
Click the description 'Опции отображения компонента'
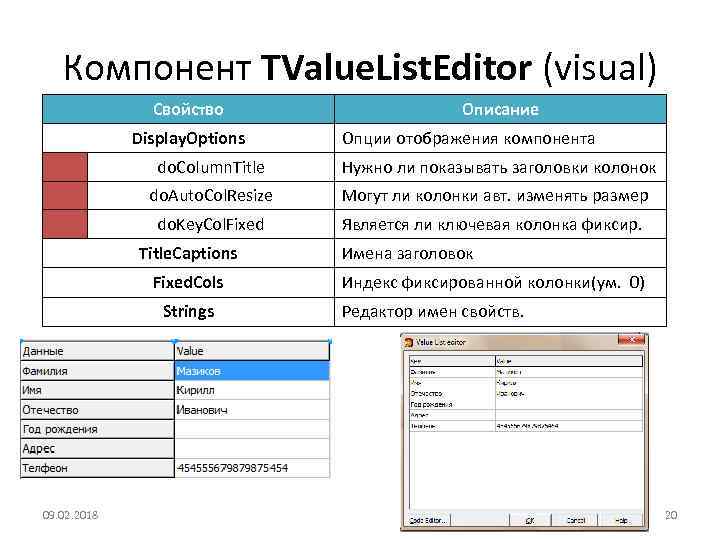[468, 138]
